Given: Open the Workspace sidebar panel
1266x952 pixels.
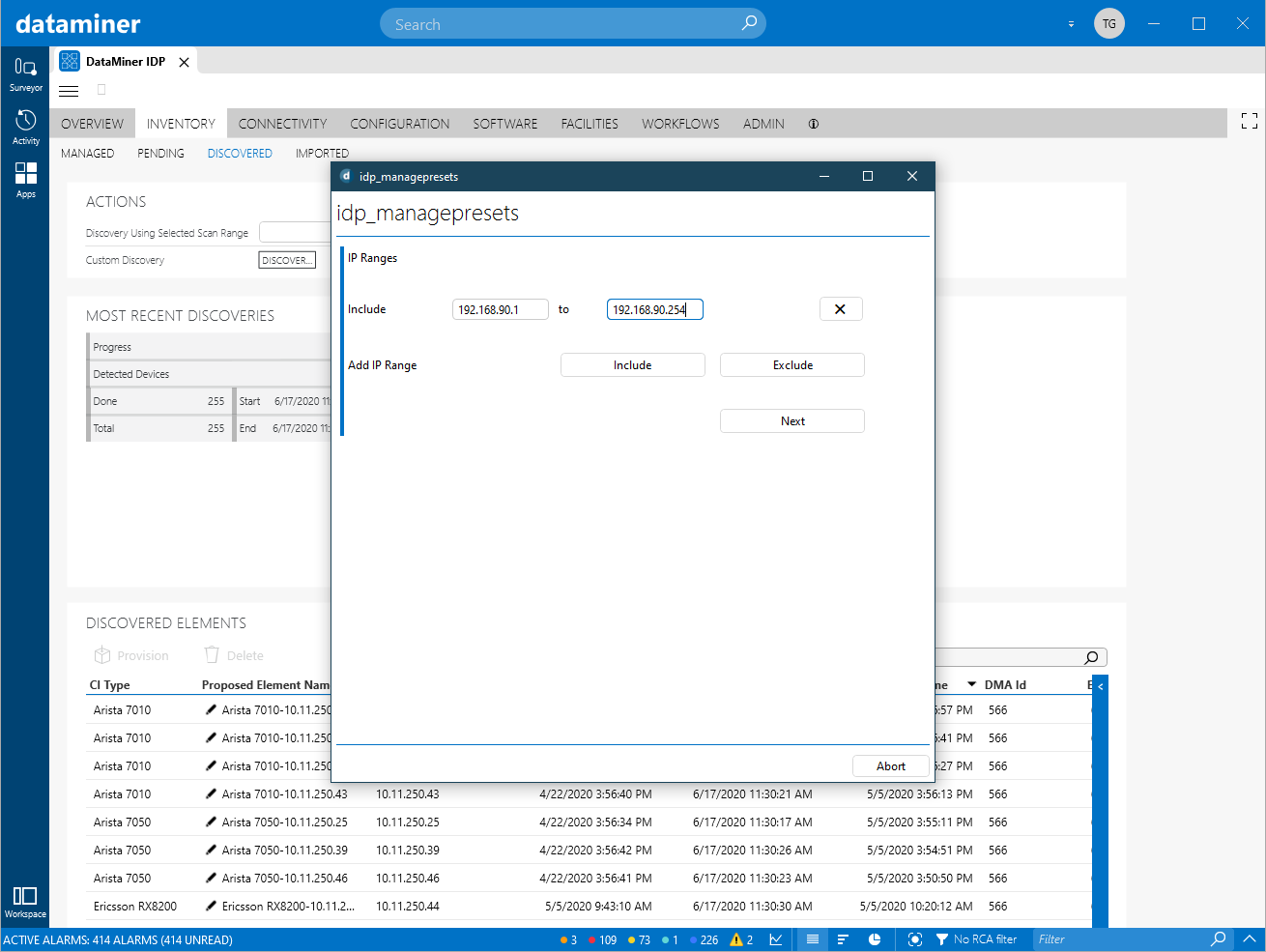Looking at the screenshot, I should [25, 902].
